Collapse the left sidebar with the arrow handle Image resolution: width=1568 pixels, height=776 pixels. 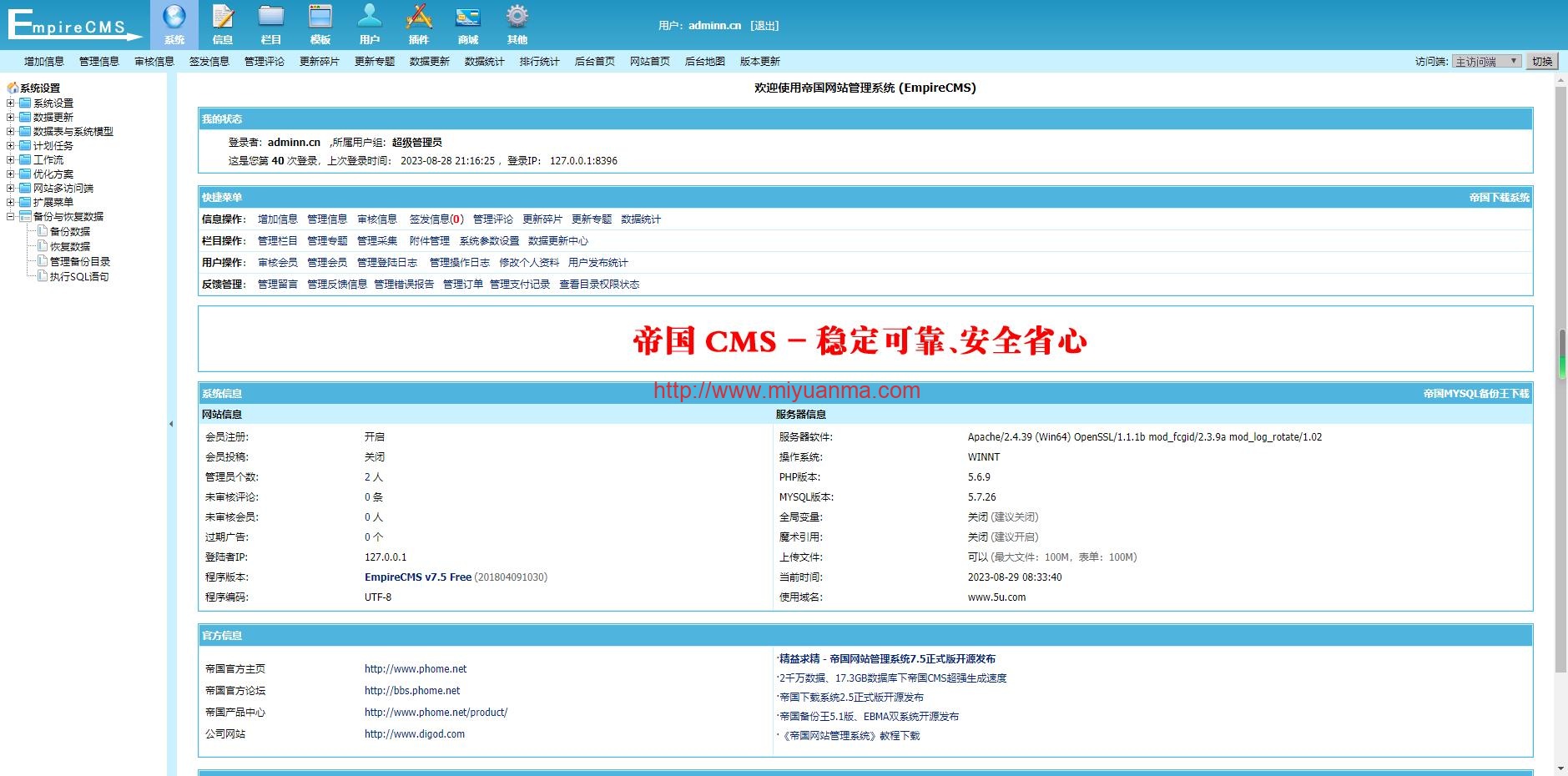click(171, 424)
